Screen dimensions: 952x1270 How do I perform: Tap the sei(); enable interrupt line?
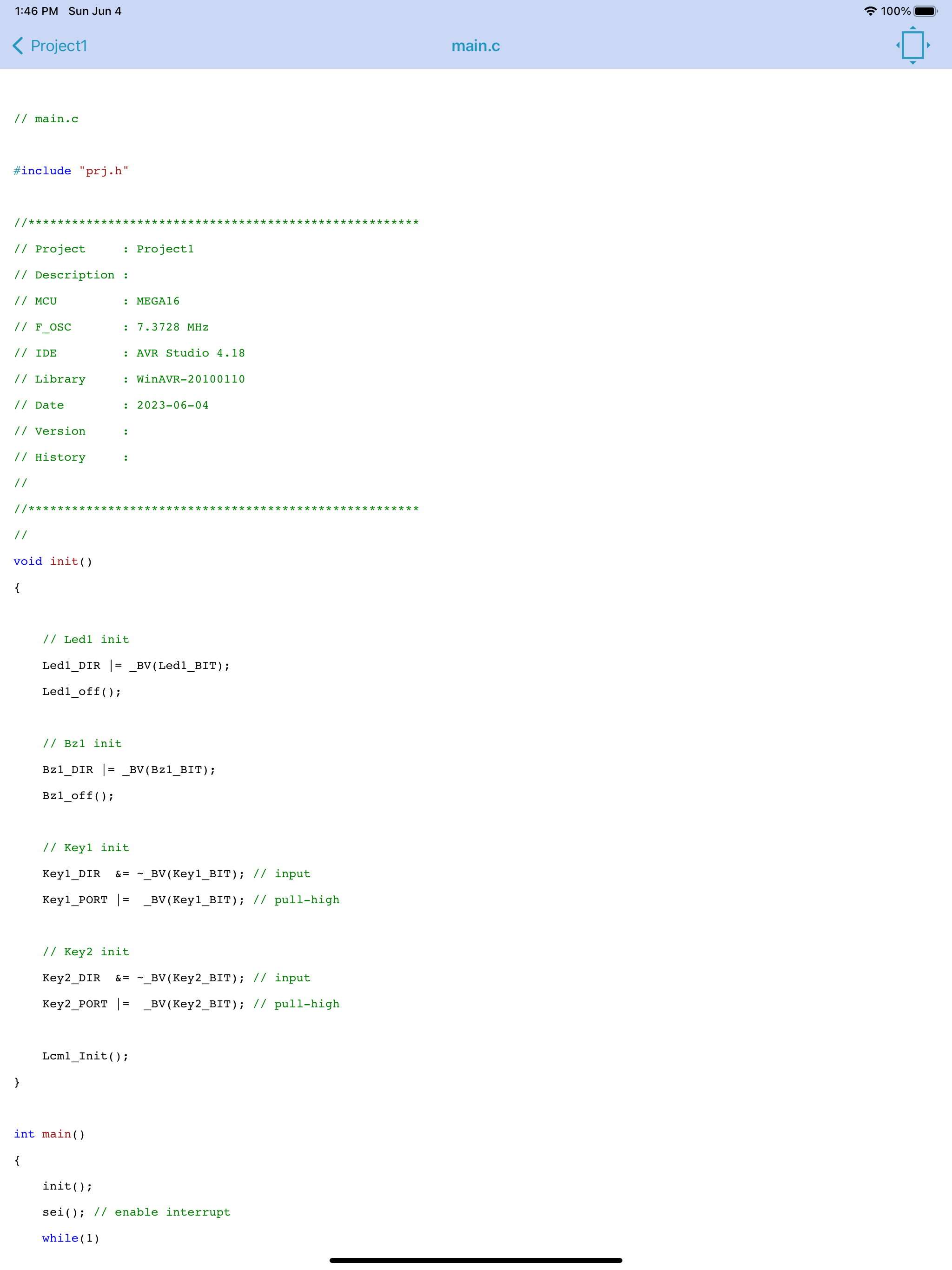136,1212
